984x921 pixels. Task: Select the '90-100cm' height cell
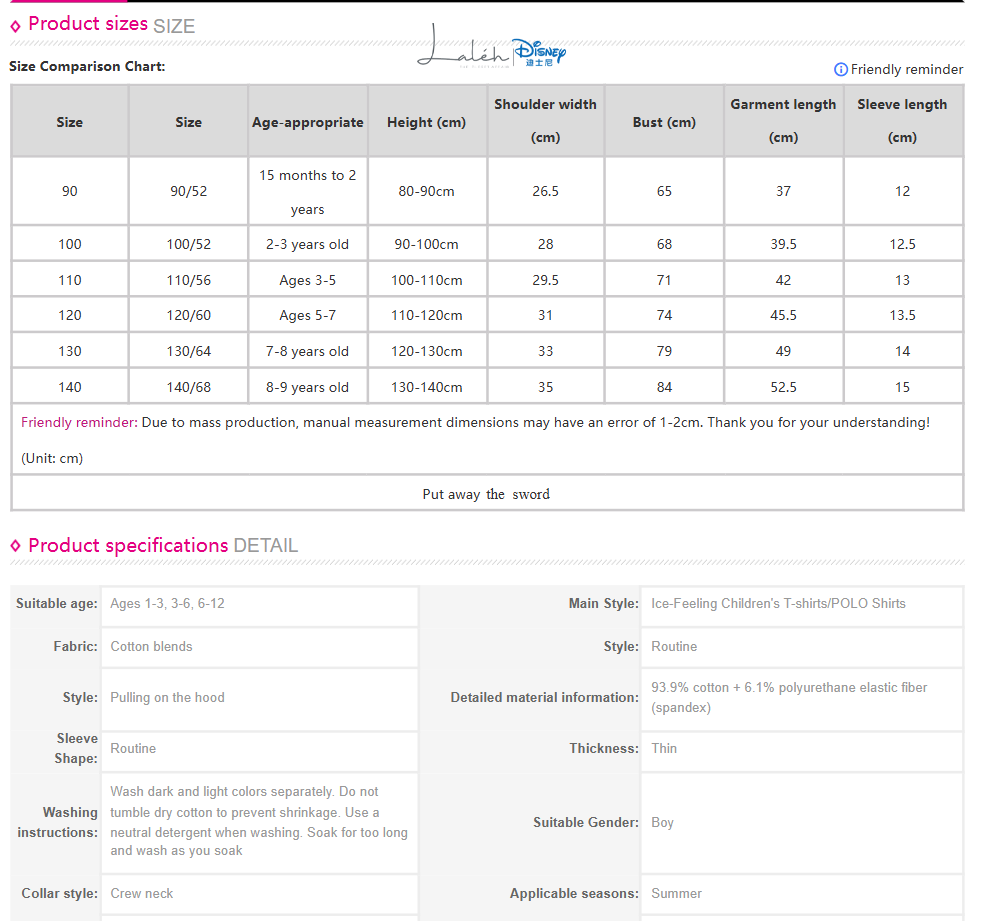pyautogui.click(x=427, y=244)
